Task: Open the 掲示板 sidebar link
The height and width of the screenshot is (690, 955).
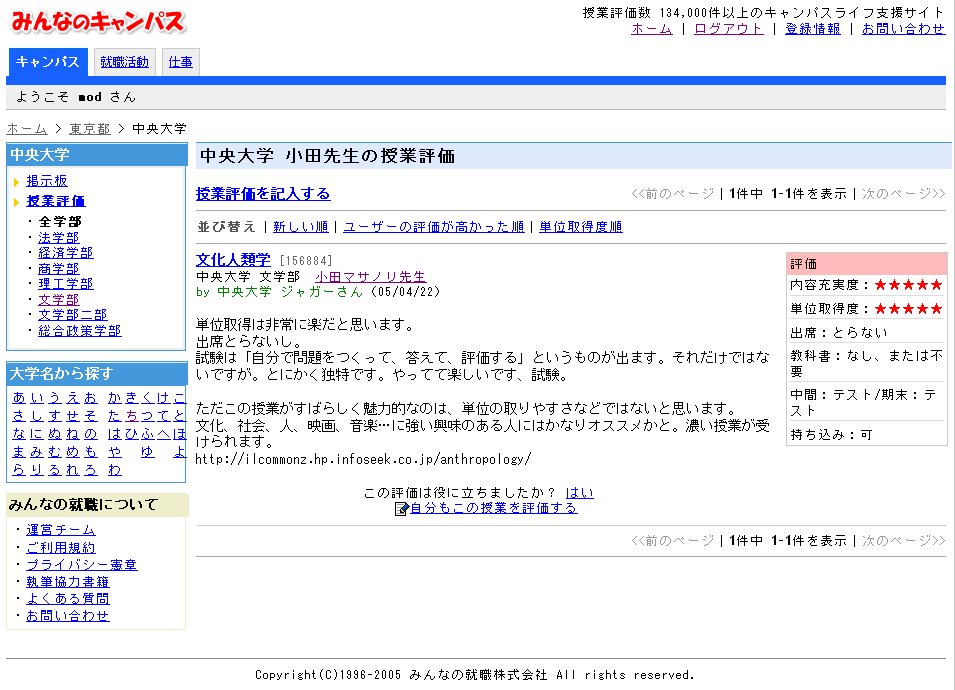Action: (47, 181)
